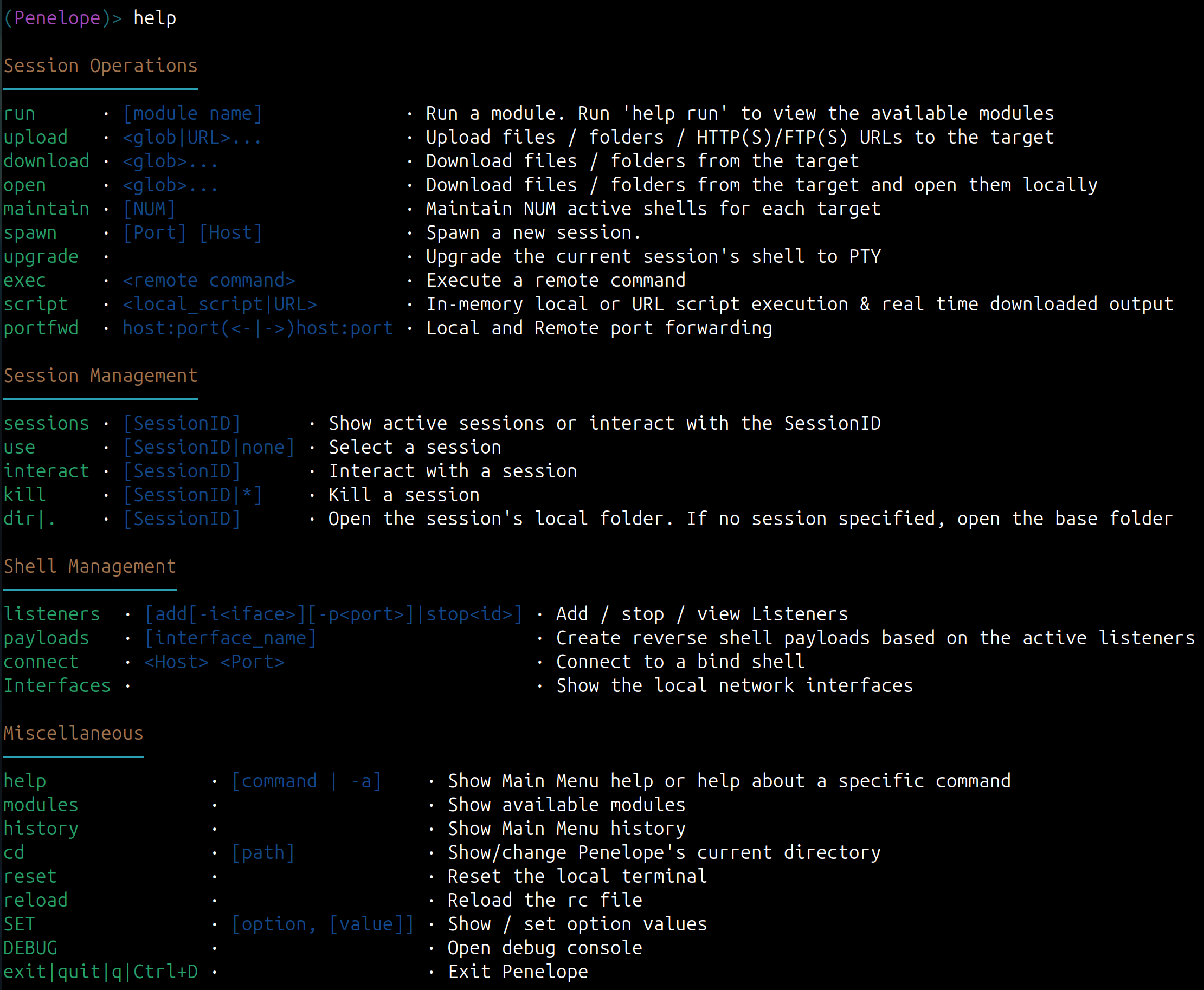The height and width of the screenshot is (990, 1204).
Task: Click the "[NUM]" argument text
Action: click(150, 209)
